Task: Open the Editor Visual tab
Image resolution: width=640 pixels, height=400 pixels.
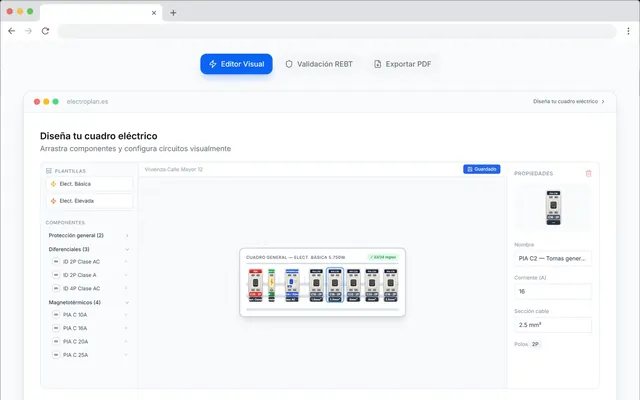Action: coord(236,64)
